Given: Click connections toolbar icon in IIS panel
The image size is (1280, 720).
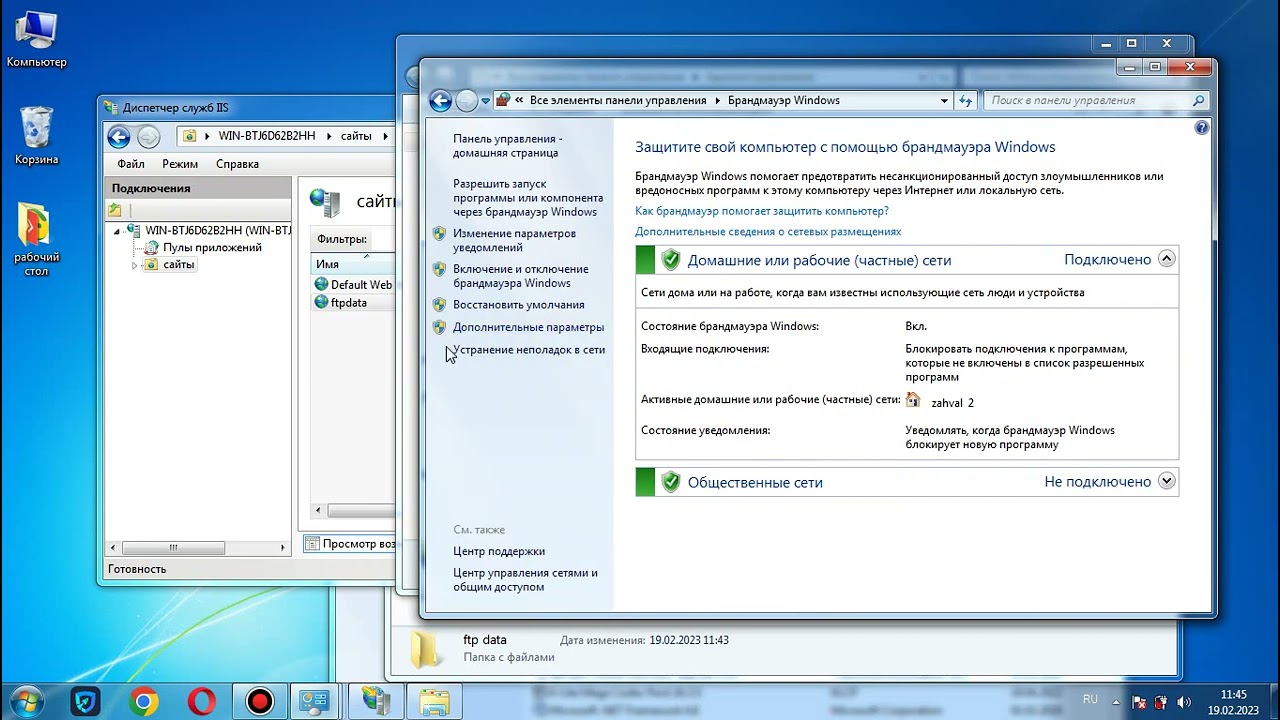Looking at the screenshot, I should coord(115,210).
